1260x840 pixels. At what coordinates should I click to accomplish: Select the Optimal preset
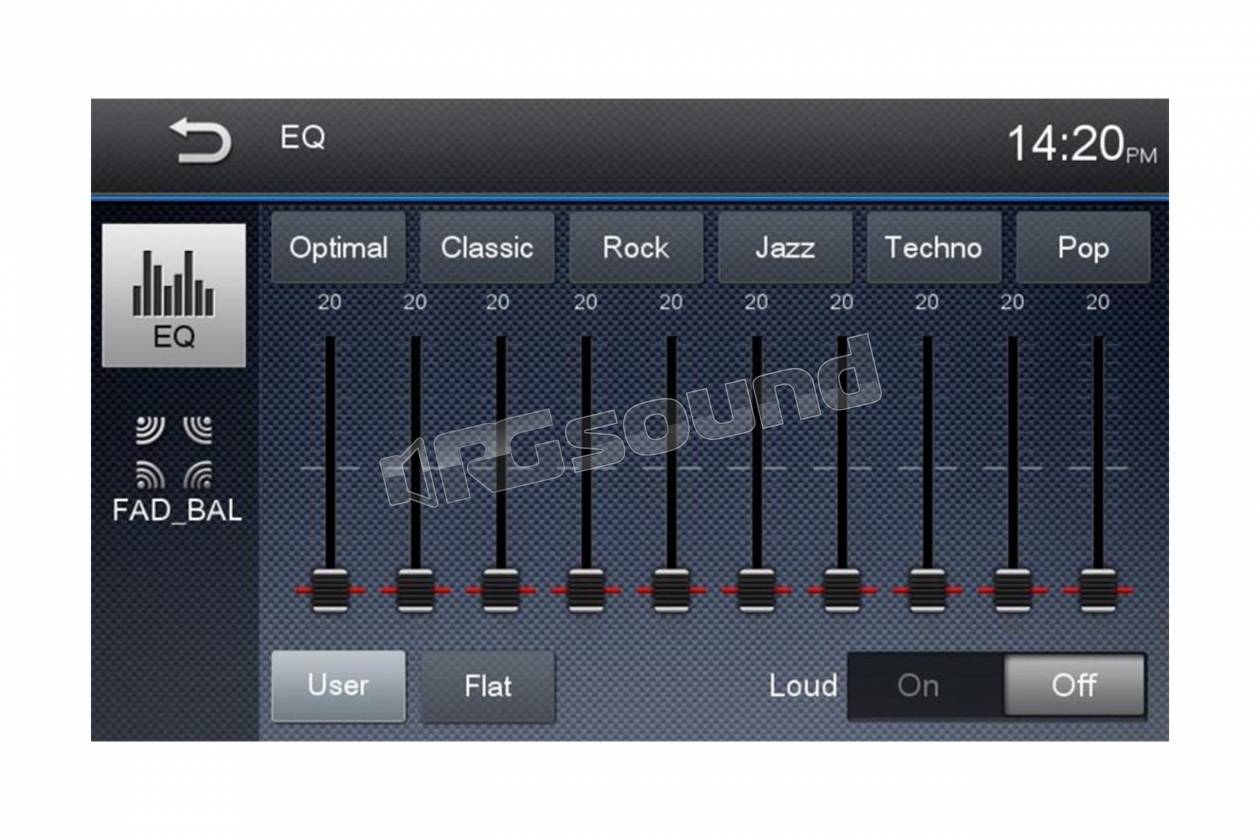coord(338,247)
